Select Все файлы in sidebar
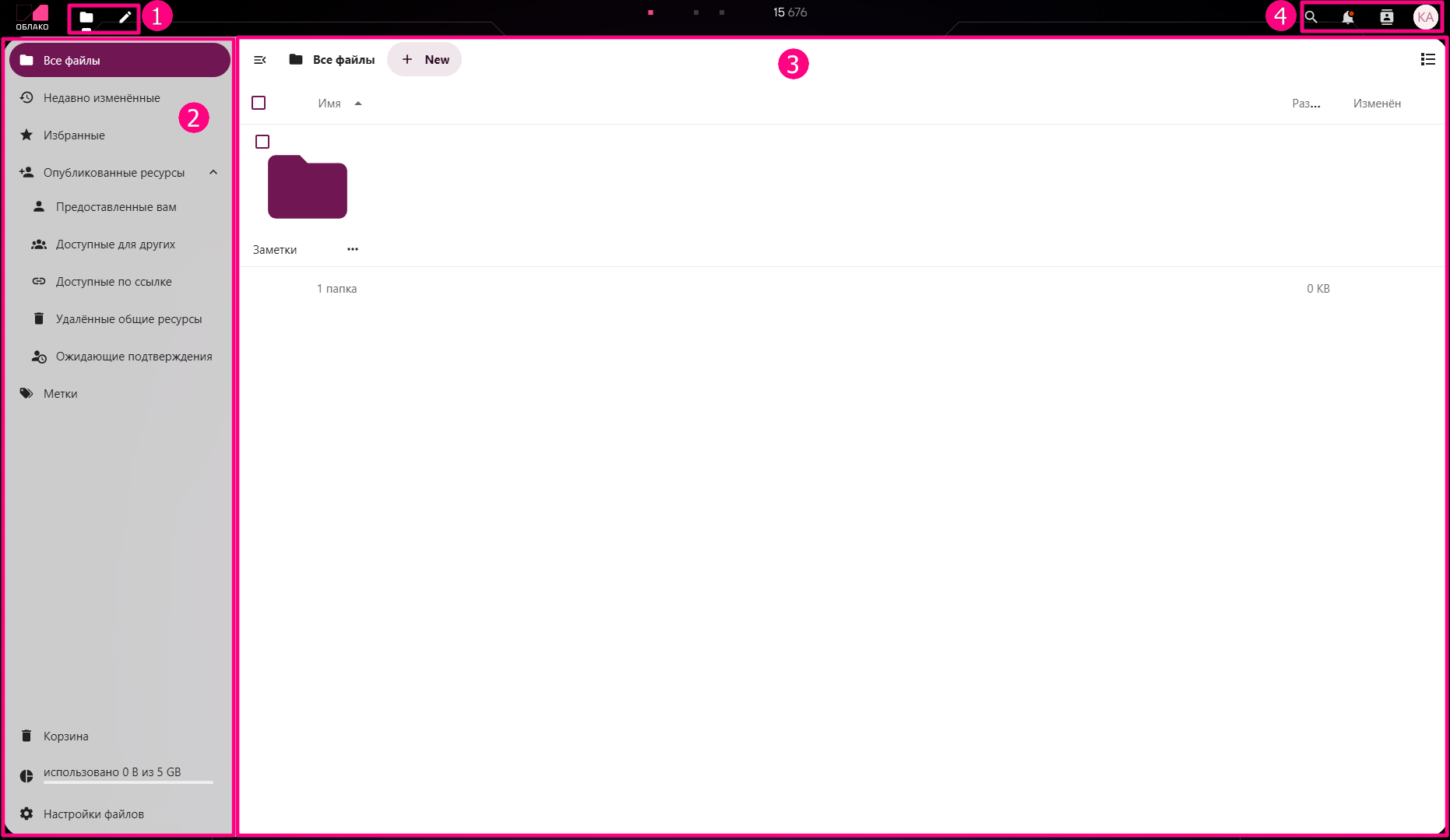This screenshot has width=1450, height=840. pyautogui.click(x=120, y=60)
